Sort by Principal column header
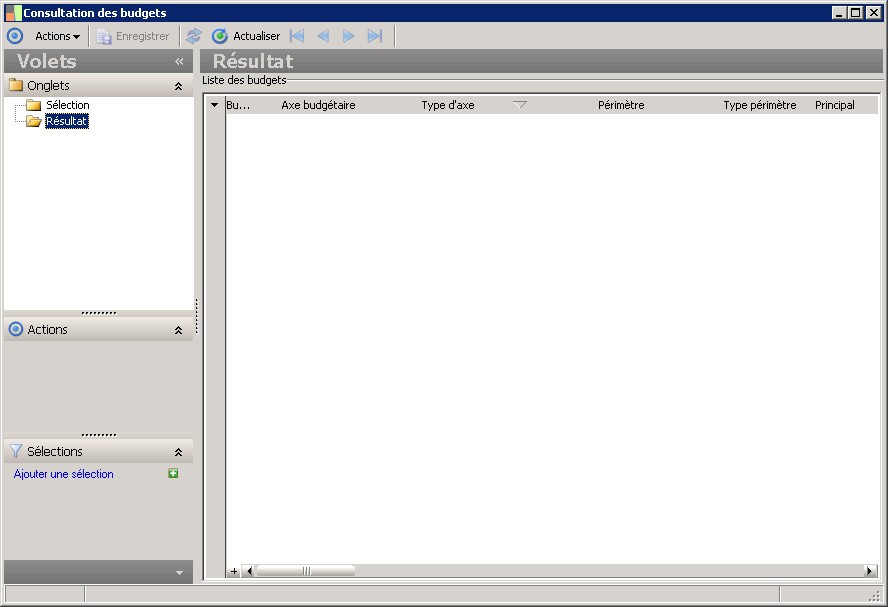Image resolution: width=888 pixels, height=607 pixels. 835,105
